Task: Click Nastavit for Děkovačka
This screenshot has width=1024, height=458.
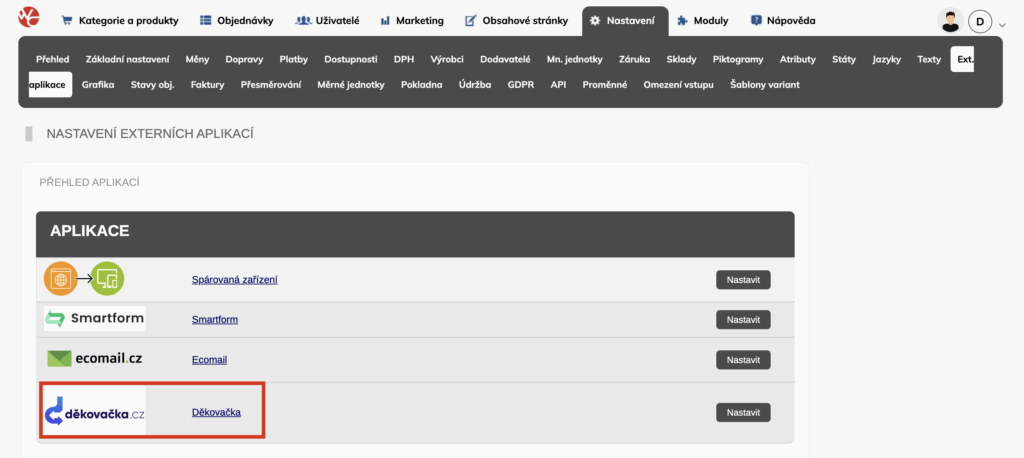Action: tap(743, 412)
